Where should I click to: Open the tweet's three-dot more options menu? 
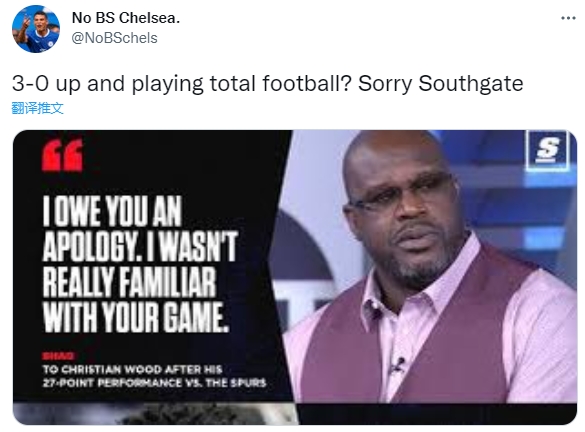[568, 18]
